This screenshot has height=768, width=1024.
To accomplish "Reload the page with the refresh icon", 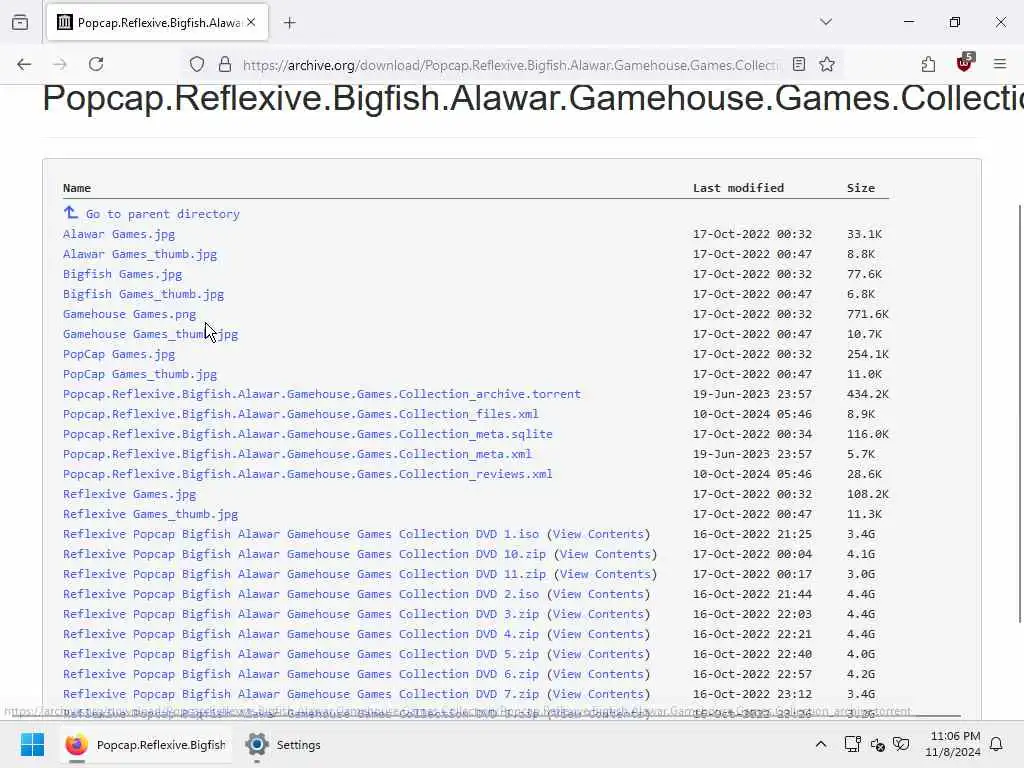I will (x=96, y=64).
